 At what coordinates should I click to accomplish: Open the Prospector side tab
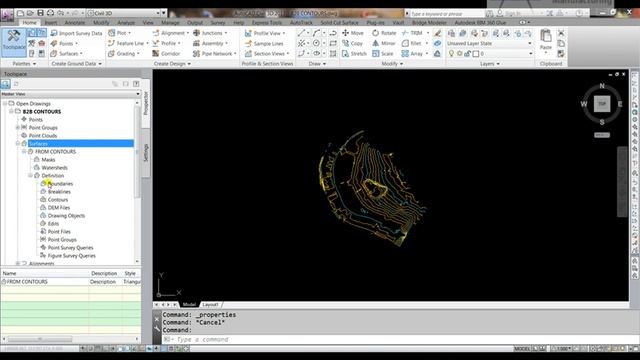(x=146, y=103)
